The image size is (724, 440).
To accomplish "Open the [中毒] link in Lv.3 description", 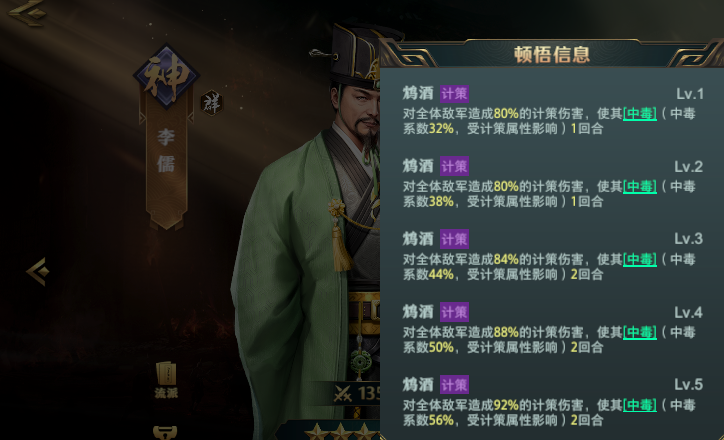I will pyautogui.click(x=640, y=259).
